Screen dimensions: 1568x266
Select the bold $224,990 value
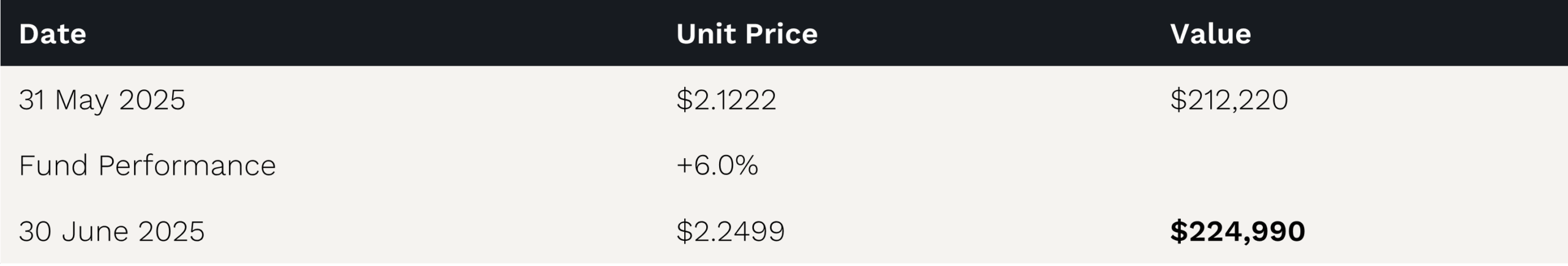click(x=1237, y=231)
